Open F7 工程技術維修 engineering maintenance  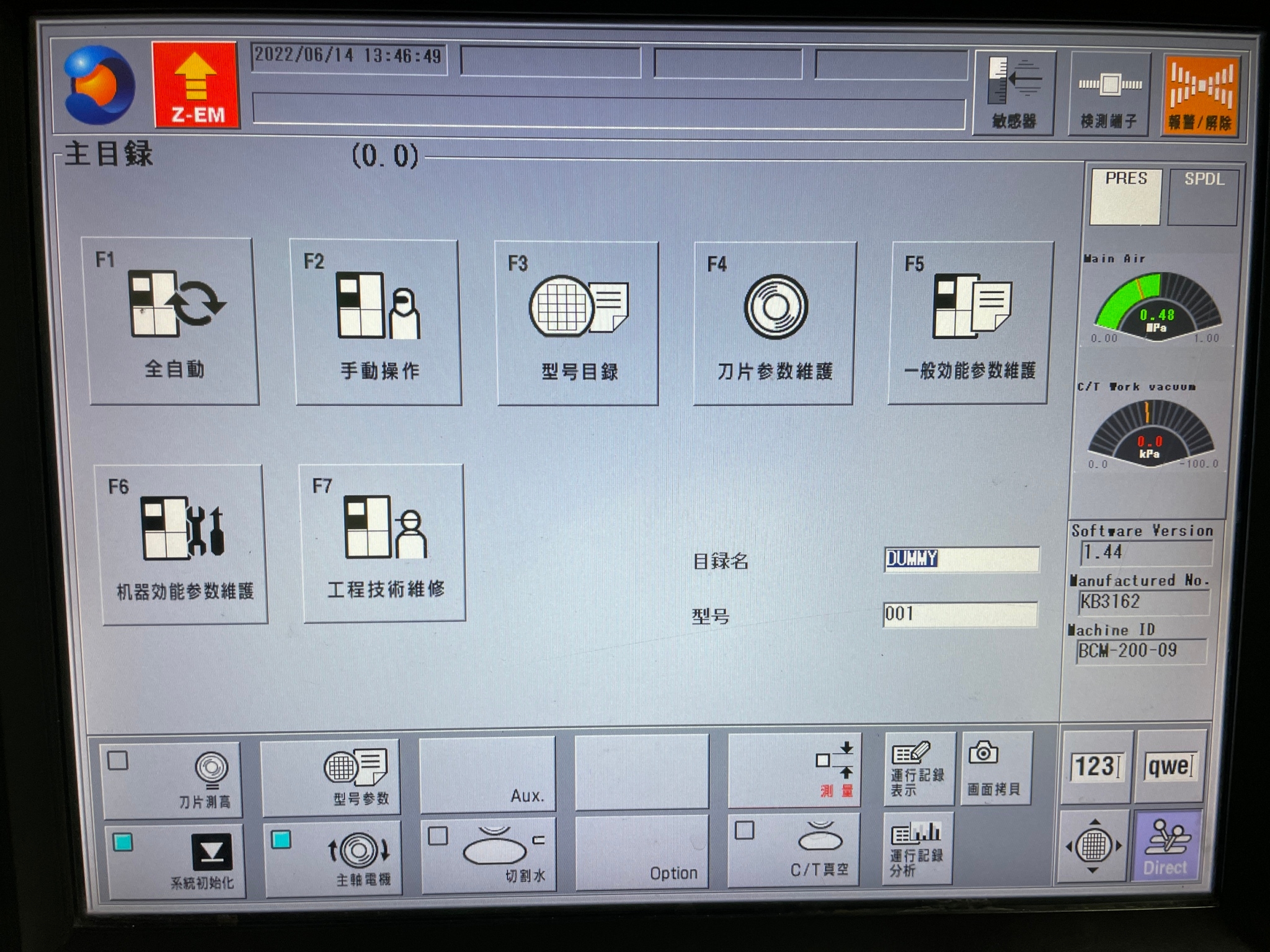383,542
